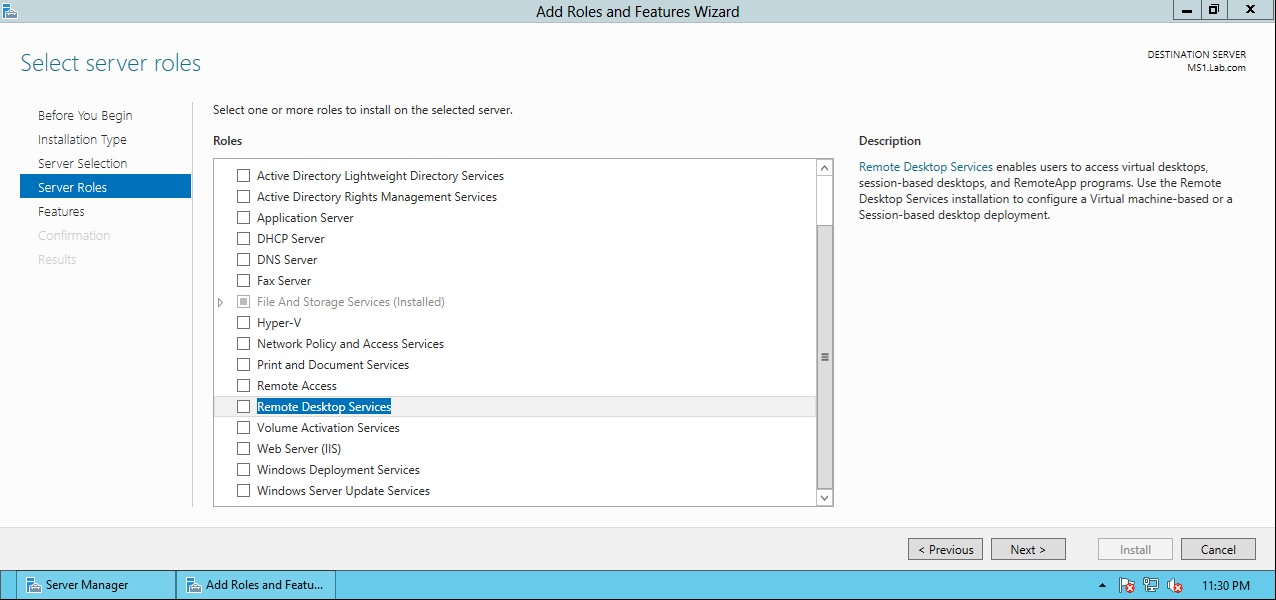Click the Previous button
Image resolution: width=1276 pixels, height=600 pixels.
click(x=945, y=549)
